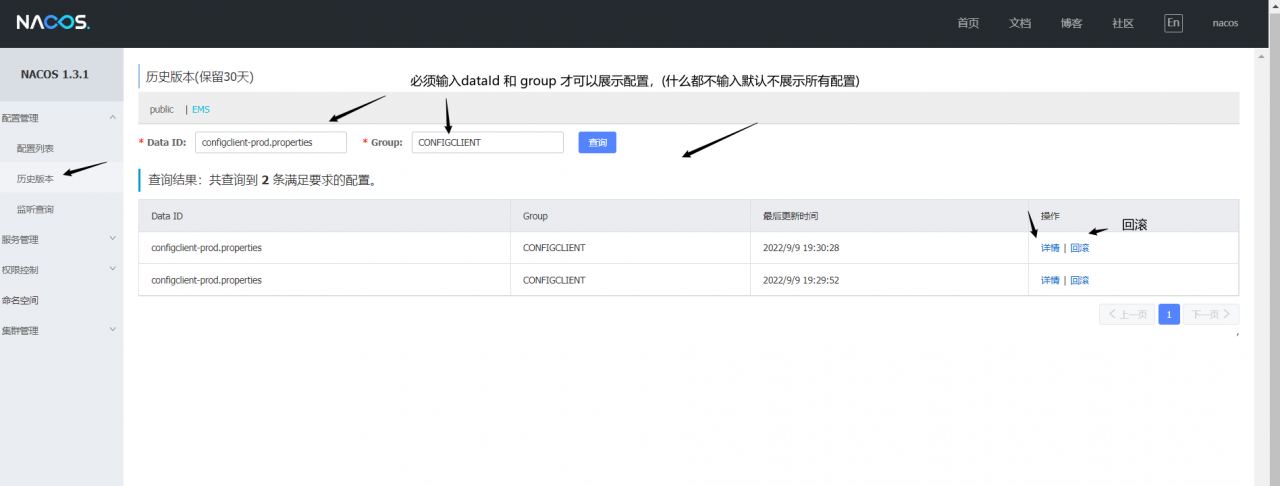This screenshot has width=1280, height=486.
Task: Open the 博客 top navigation link
Action: (x=1071, y=23)
